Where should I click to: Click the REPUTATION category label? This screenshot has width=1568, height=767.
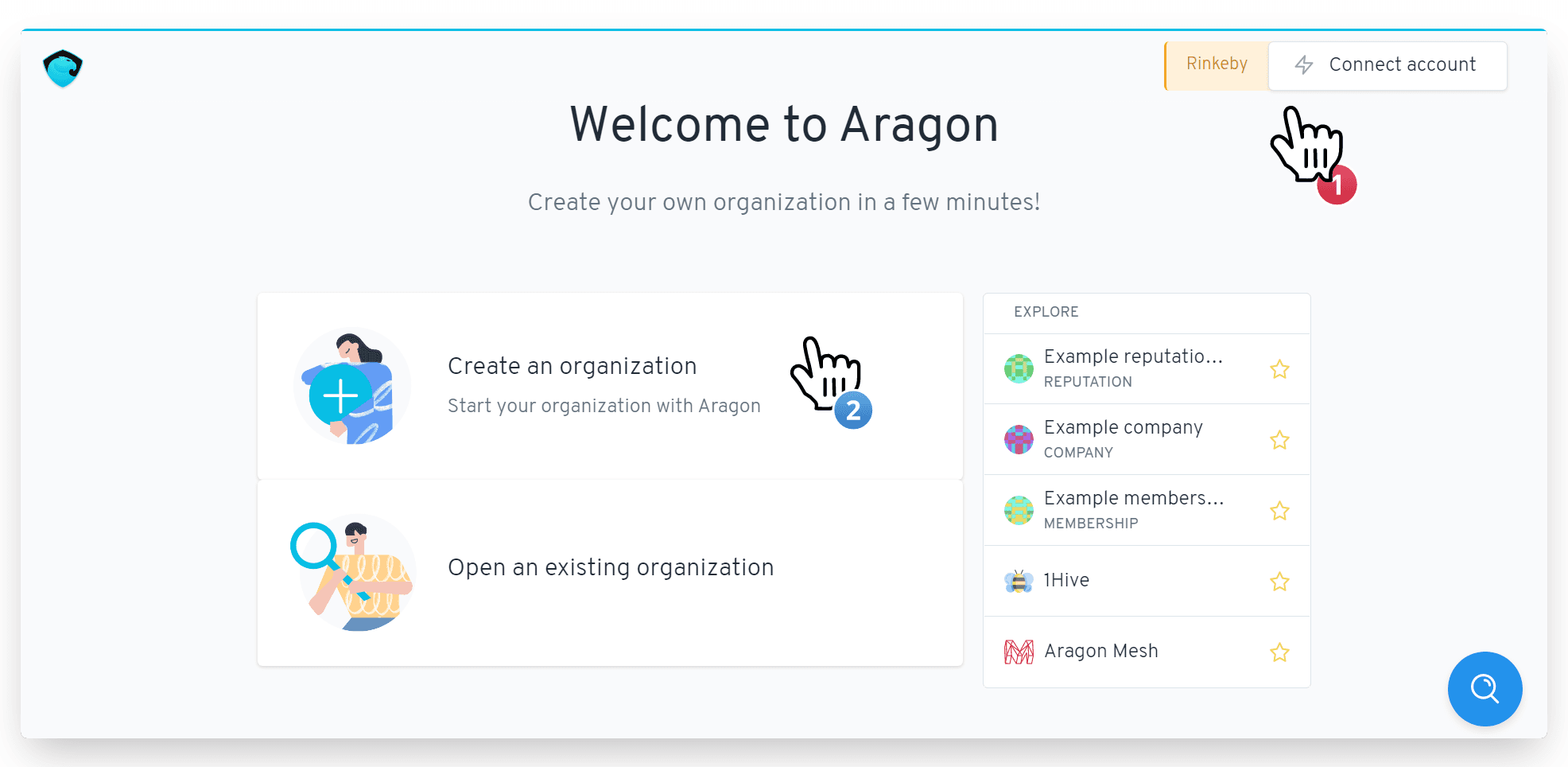point(1088,382)
